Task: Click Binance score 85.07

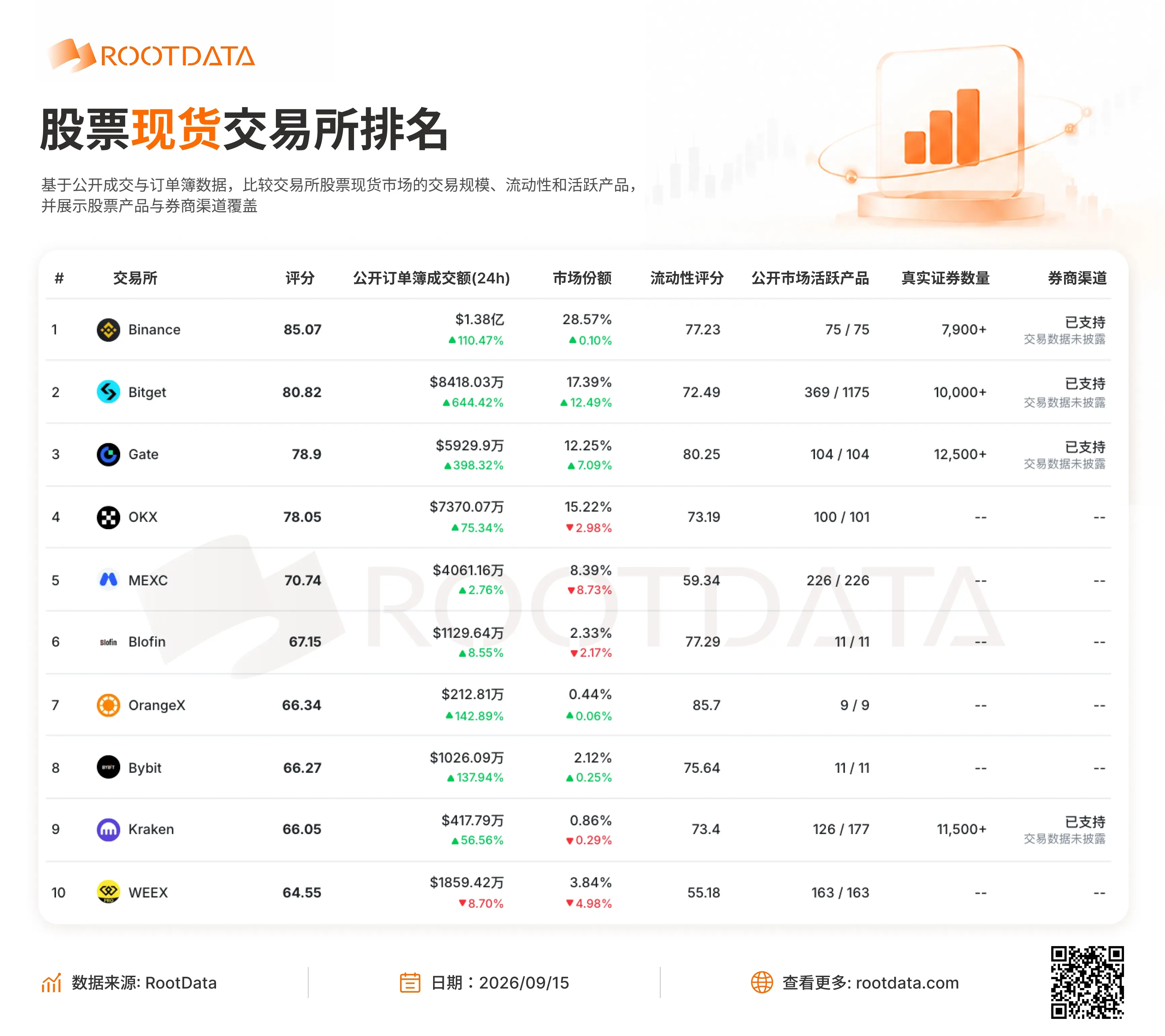Action: (303, 330)
